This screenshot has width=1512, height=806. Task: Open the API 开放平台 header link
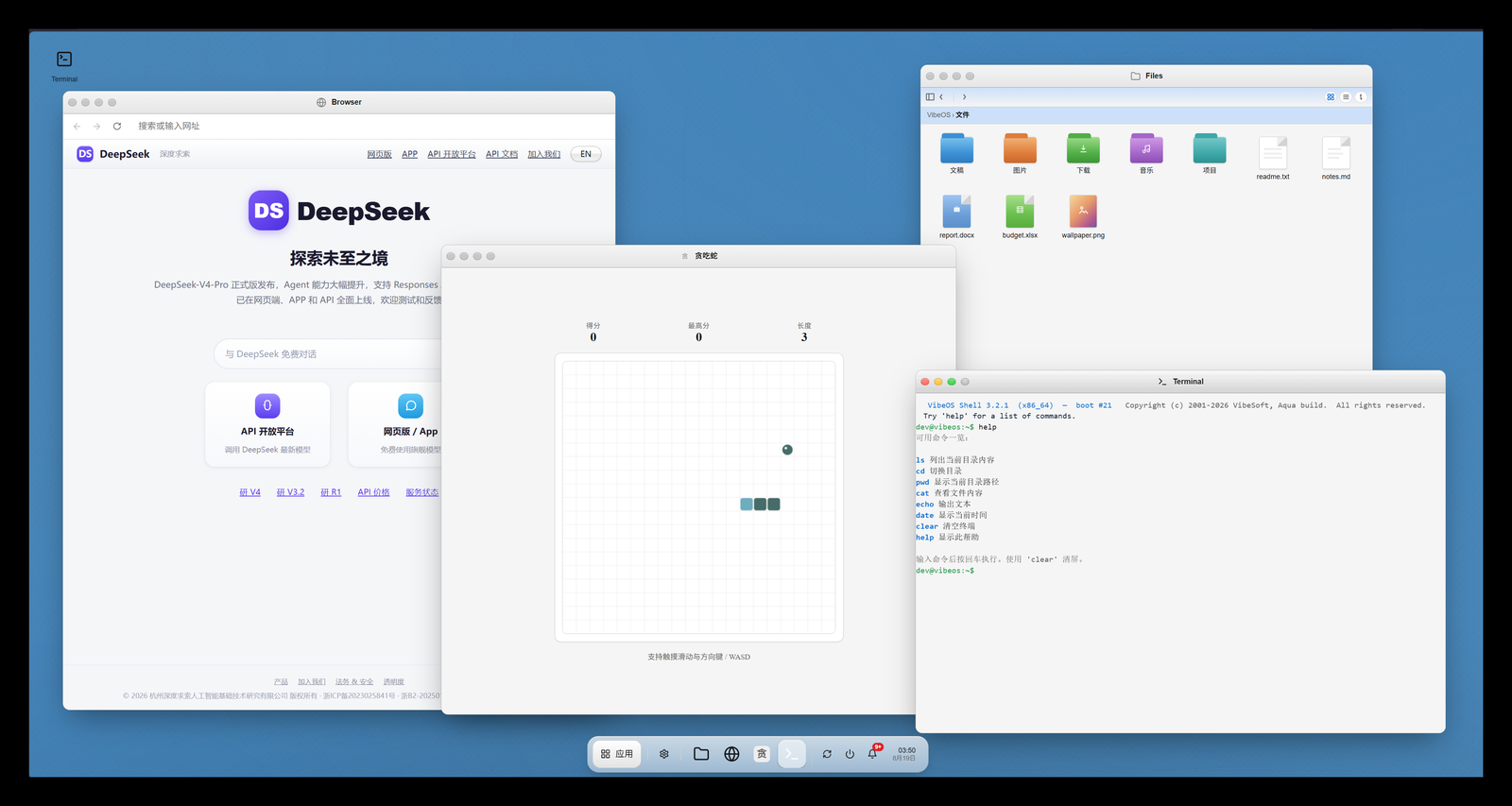click(452, 154)
